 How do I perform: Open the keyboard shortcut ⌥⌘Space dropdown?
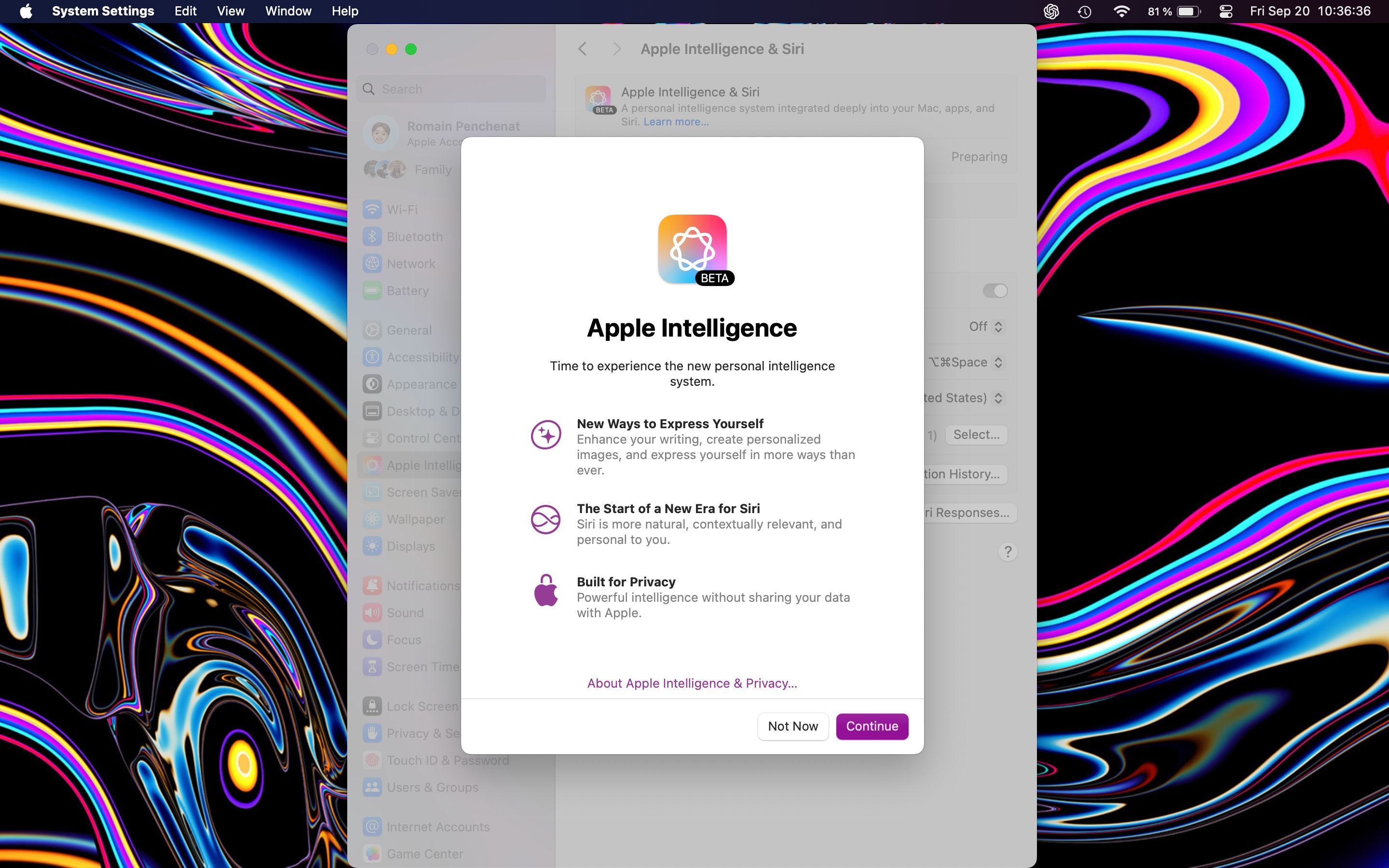966,362
